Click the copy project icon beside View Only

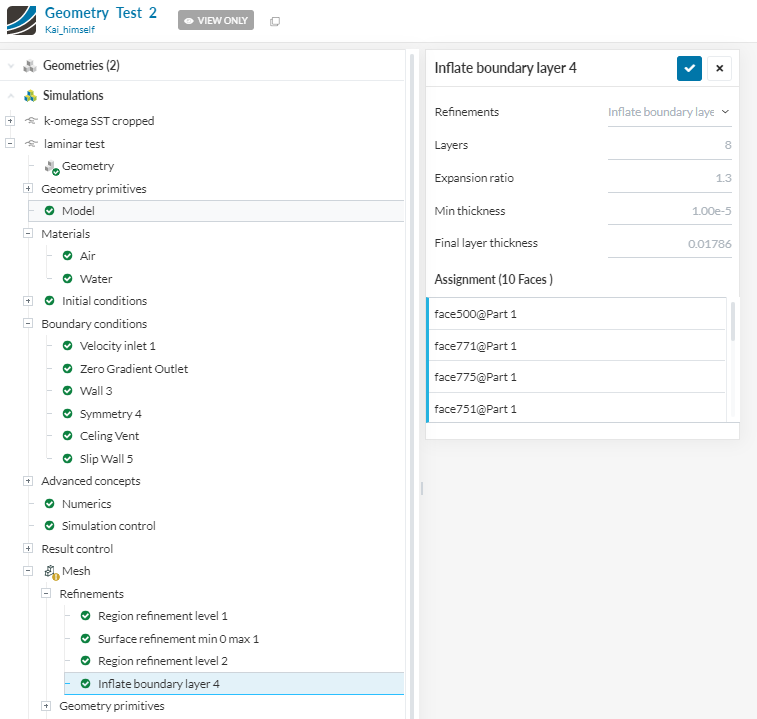click(x=275, y=21)
